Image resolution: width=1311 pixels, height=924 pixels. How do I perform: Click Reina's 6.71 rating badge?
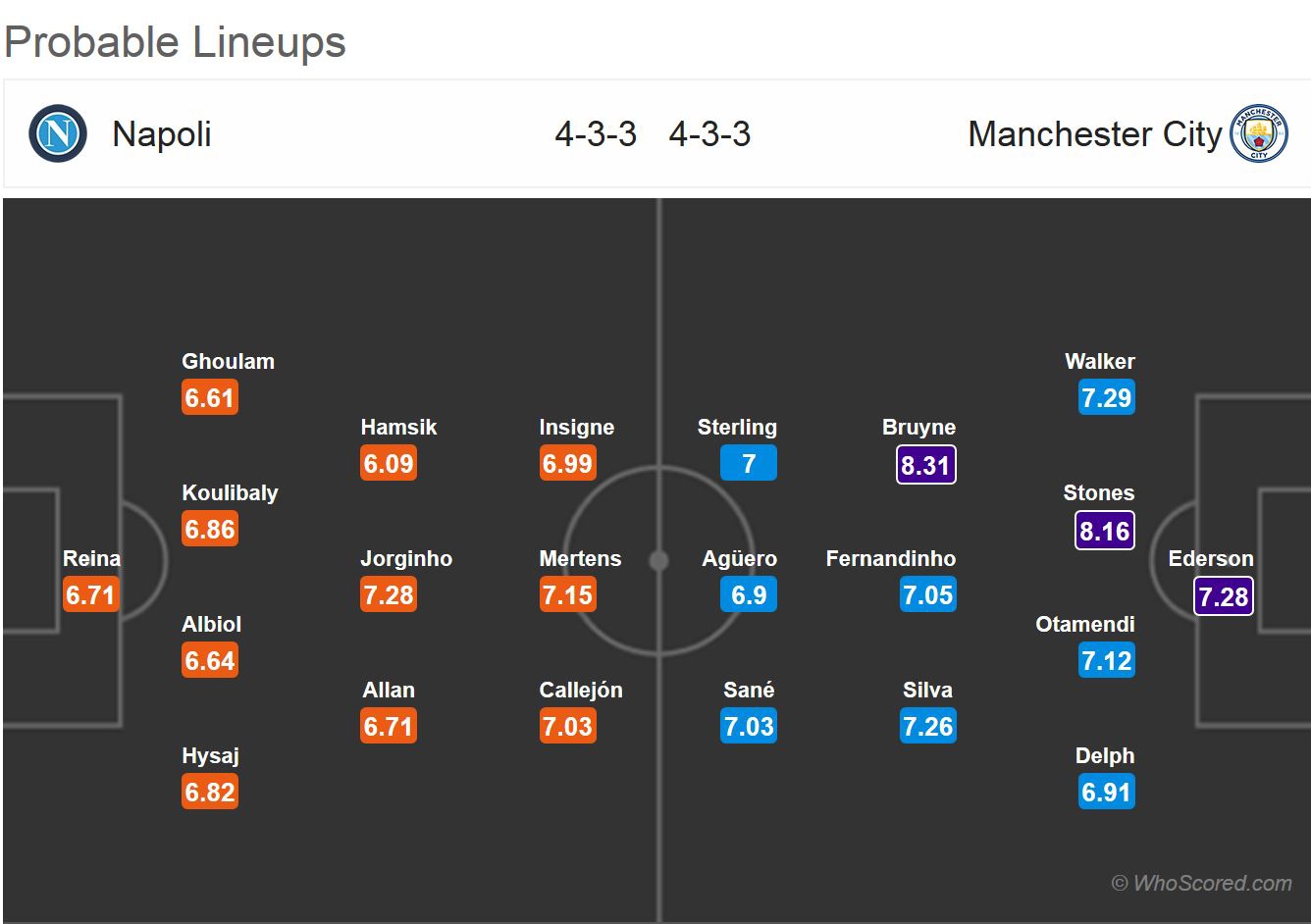(x=90, y=595)
